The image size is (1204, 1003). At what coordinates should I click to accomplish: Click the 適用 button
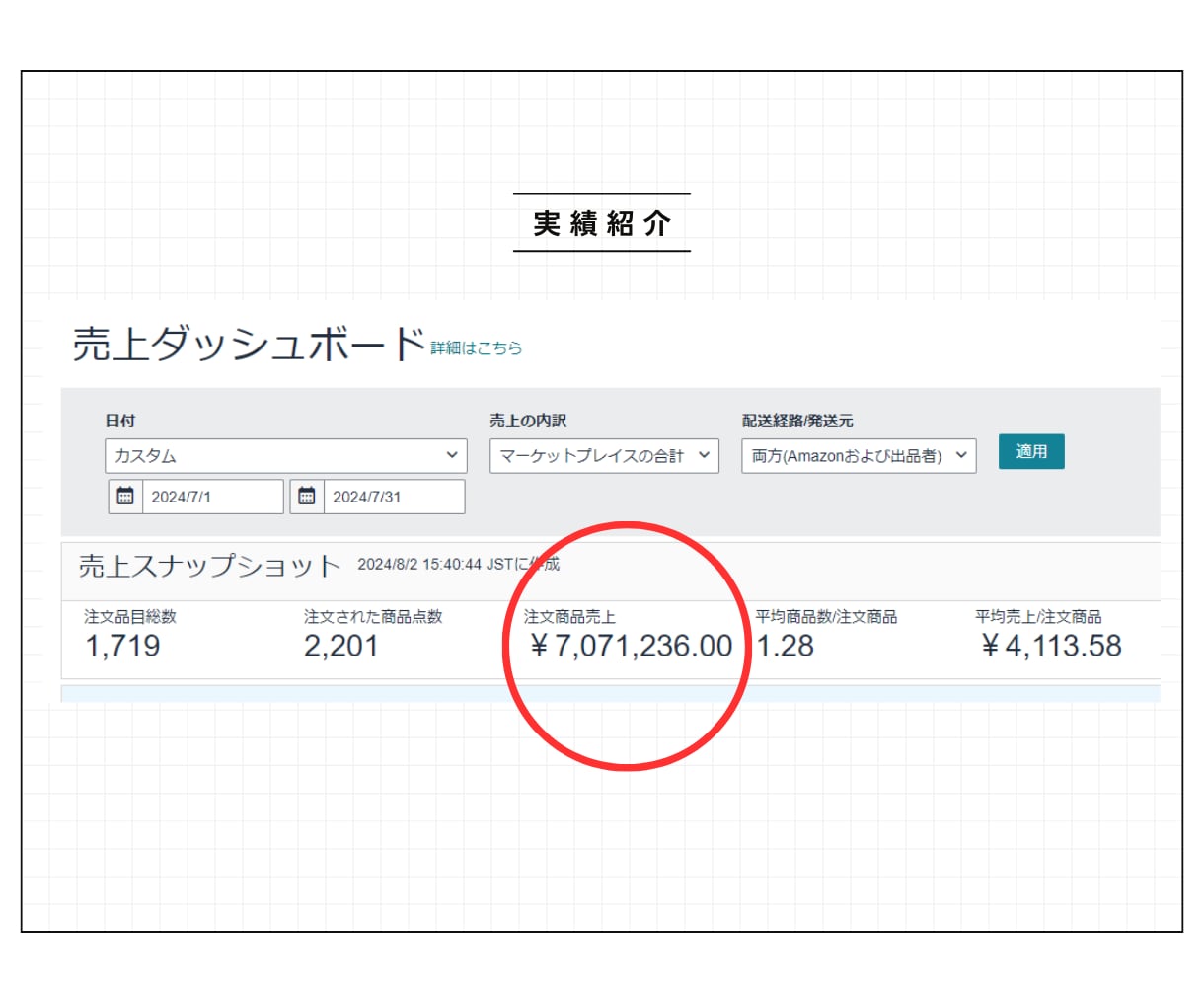coord(1031,451)
